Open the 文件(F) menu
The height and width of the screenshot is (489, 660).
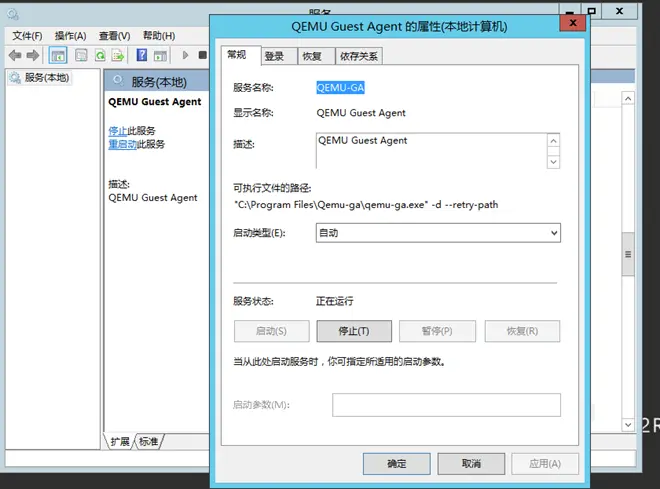27,36
